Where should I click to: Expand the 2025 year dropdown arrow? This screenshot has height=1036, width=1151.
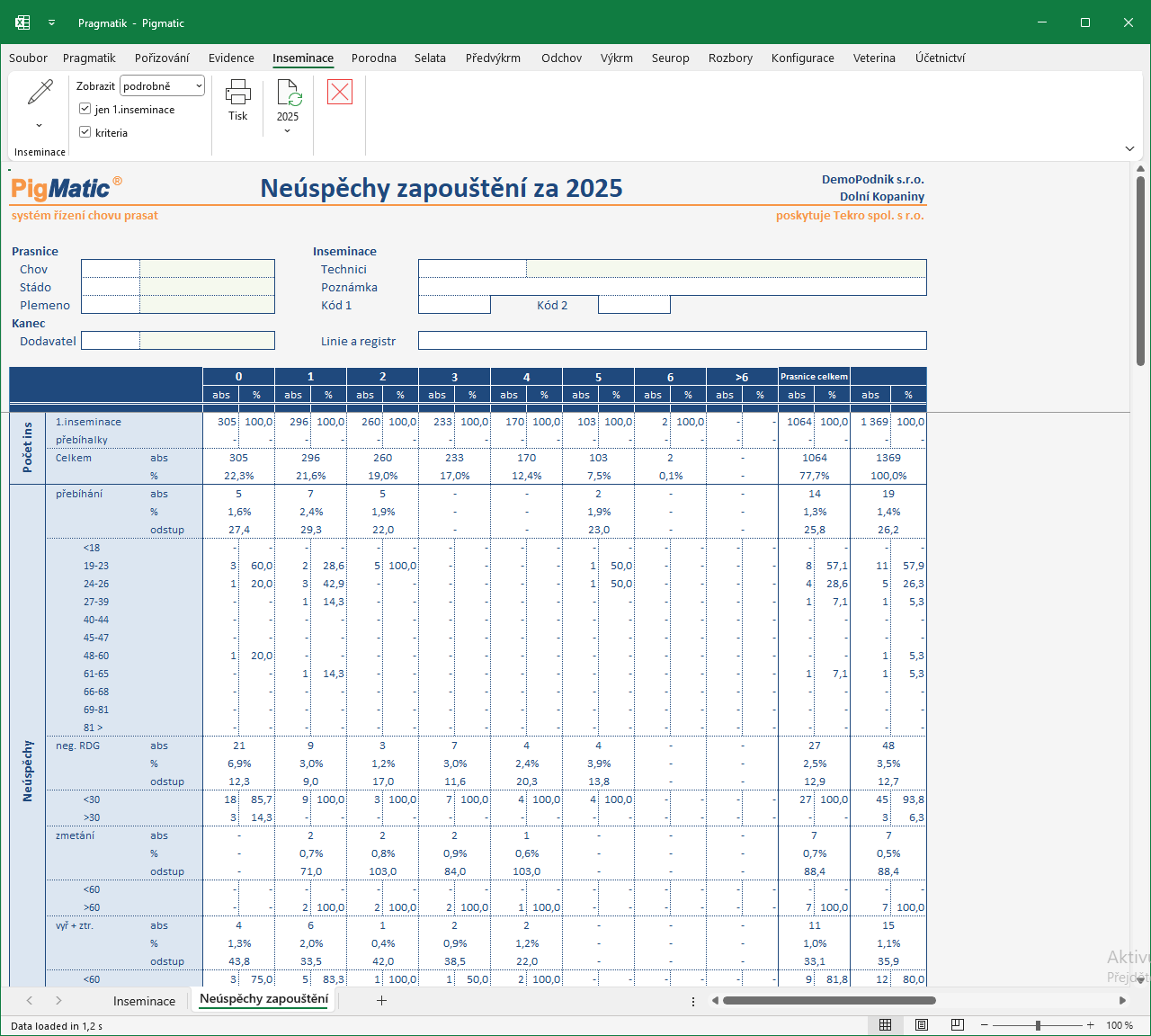click(288, 131)
